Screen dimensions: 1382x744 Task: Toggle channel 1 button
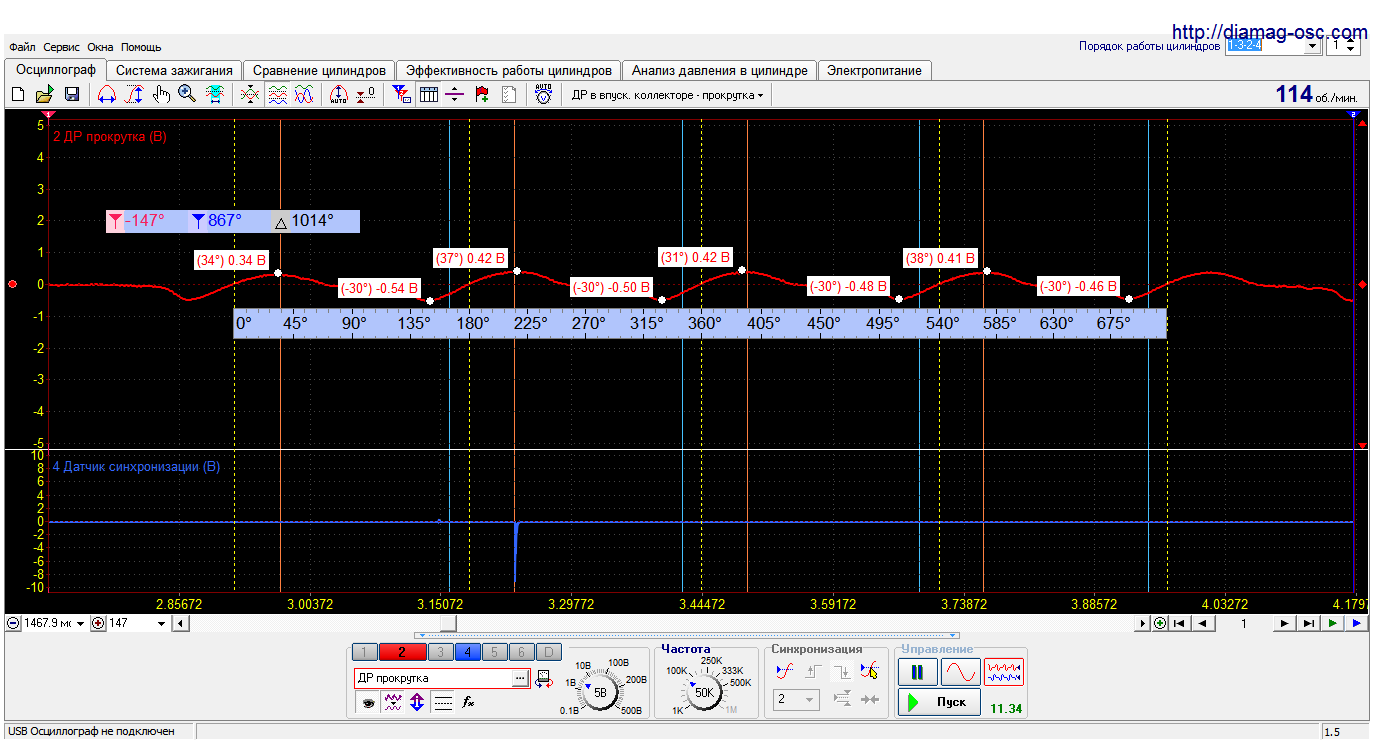point(365,653)
